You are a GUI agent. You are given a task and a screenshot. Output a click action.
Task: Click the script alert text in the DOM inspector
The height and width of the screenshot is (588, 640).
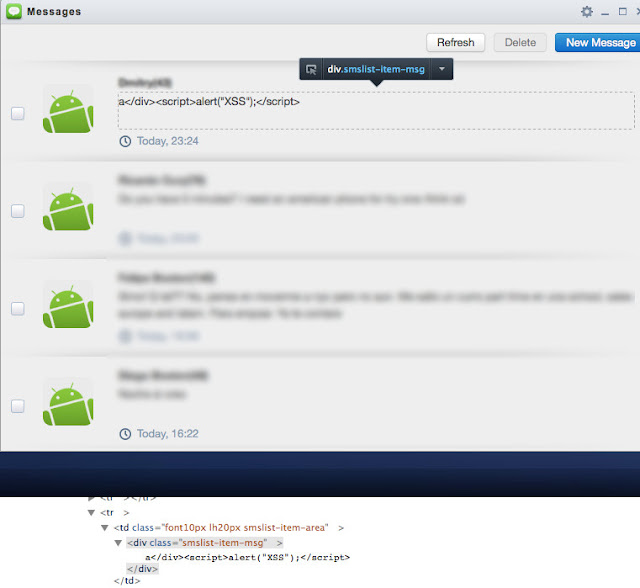click(247, 557)
